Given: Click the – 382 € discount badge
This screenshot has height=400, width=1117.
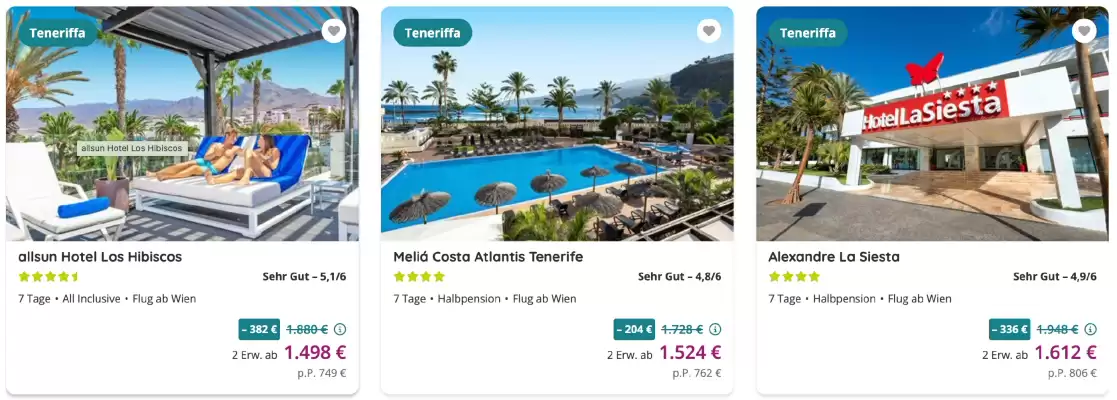Looking at the screenshot, I should pyautogui.click(x=259, y=329).
